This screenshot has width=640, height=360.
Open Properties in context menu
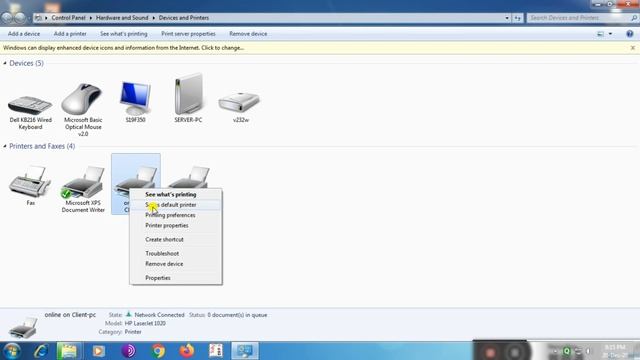tap(176, 278)
